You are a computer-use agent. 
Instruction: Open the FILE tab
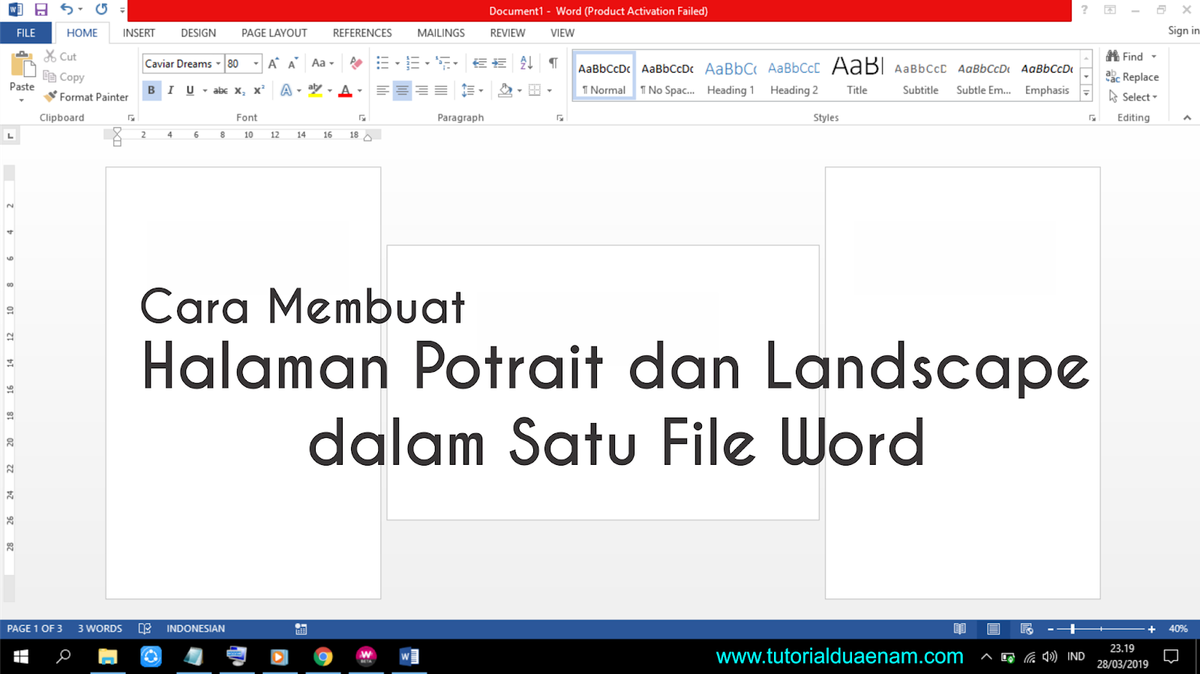click(x=26, y=33)
